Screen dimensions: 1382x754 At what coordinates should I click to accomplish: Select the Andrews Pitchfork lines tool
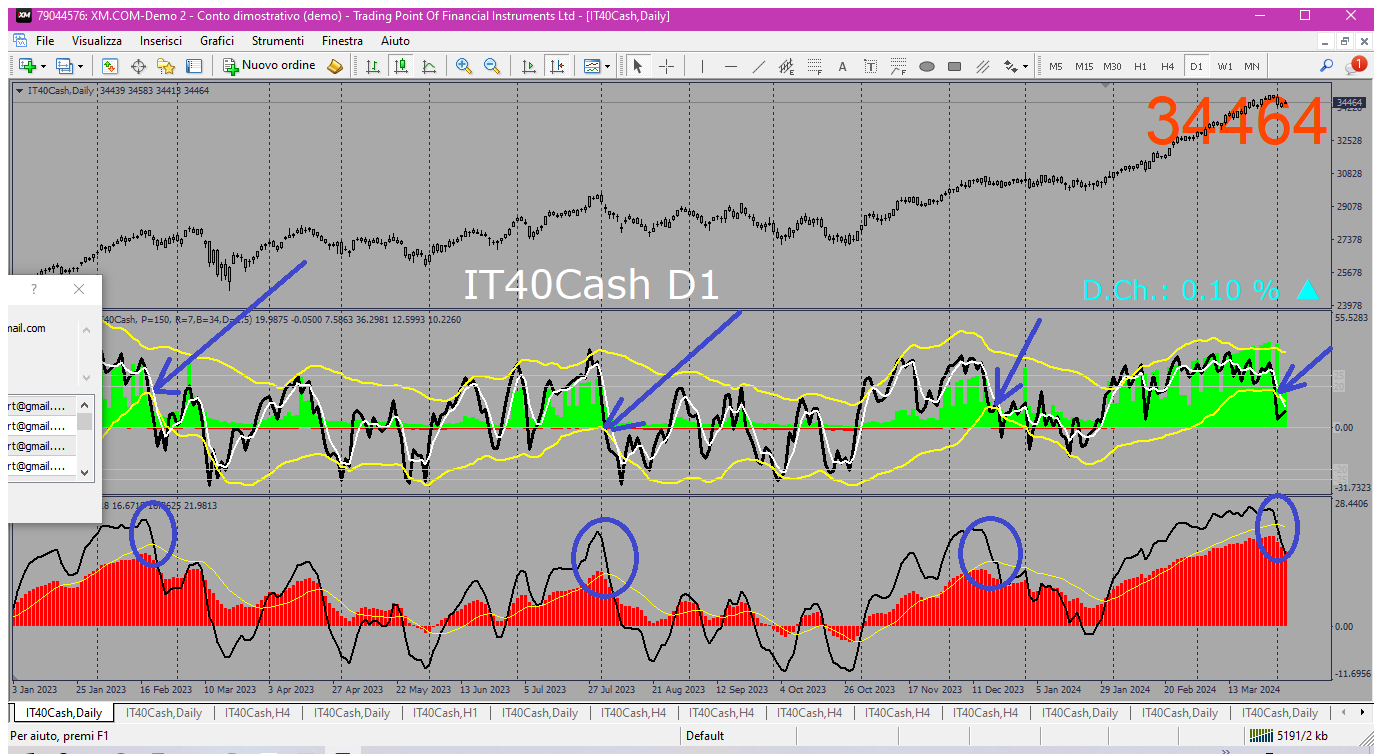click(x=983, y=66)
